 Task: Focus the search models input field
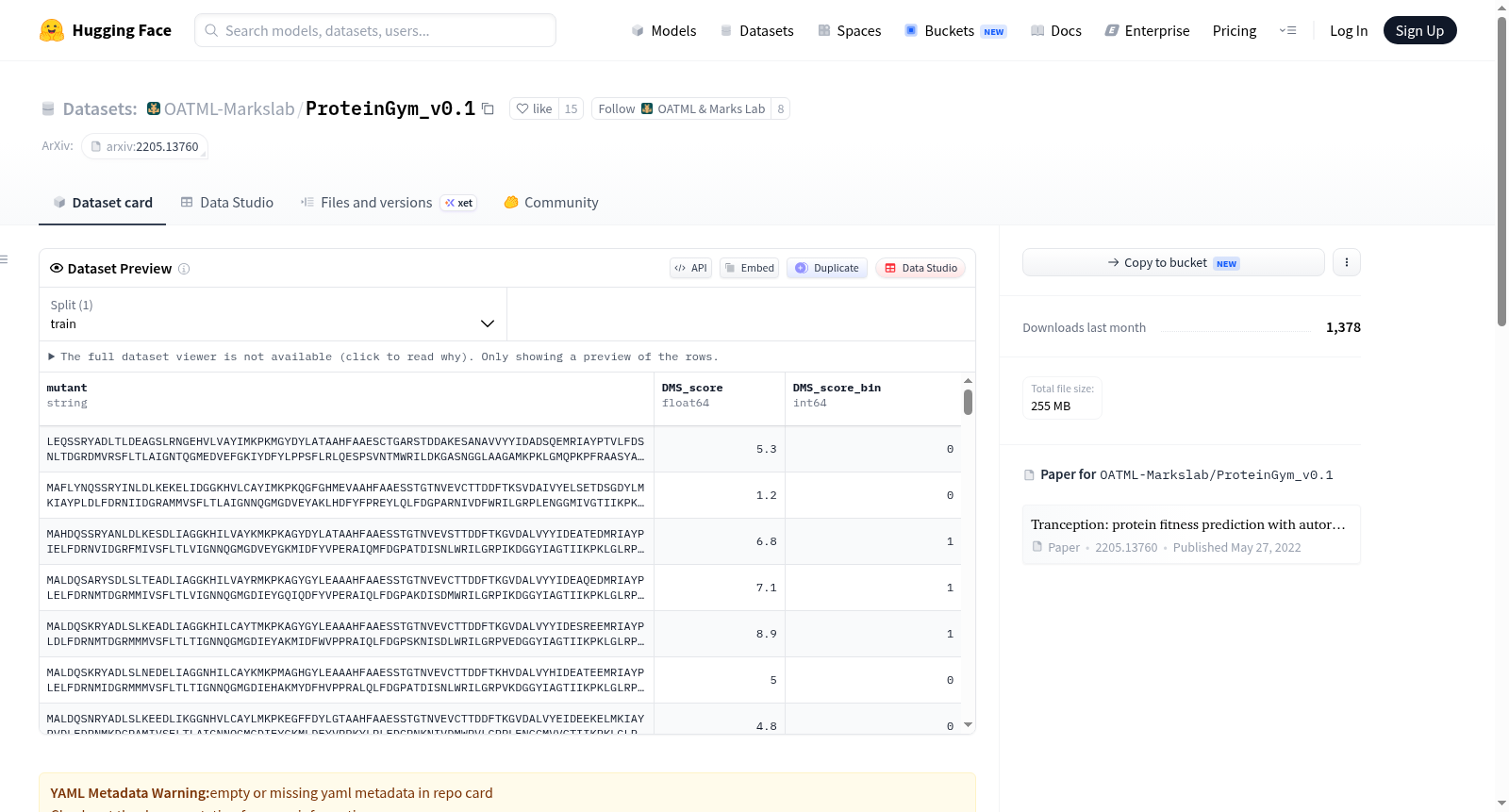(375, 30)
